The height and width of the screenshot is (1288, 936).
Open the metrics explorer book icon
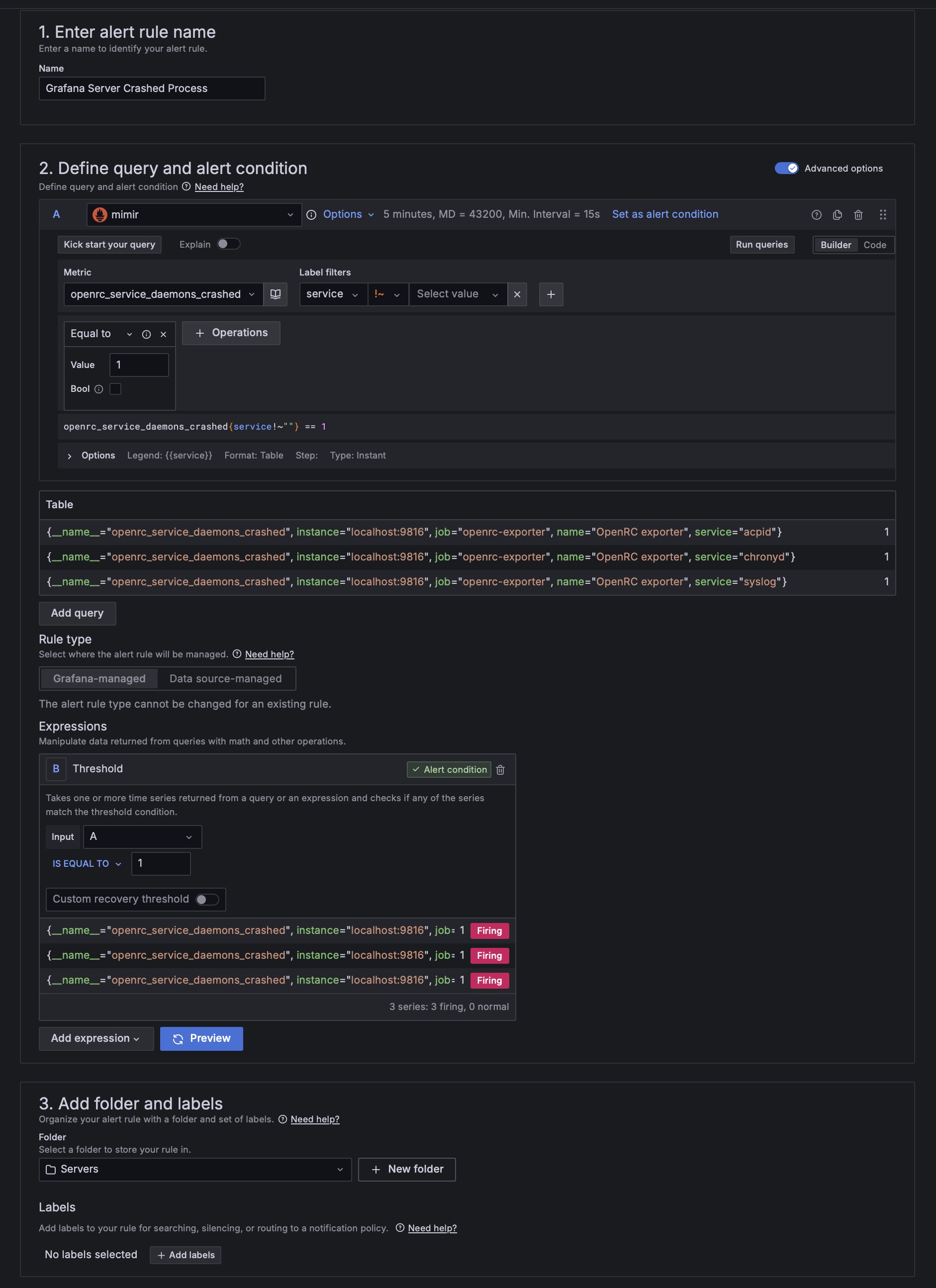pos(276,294)
